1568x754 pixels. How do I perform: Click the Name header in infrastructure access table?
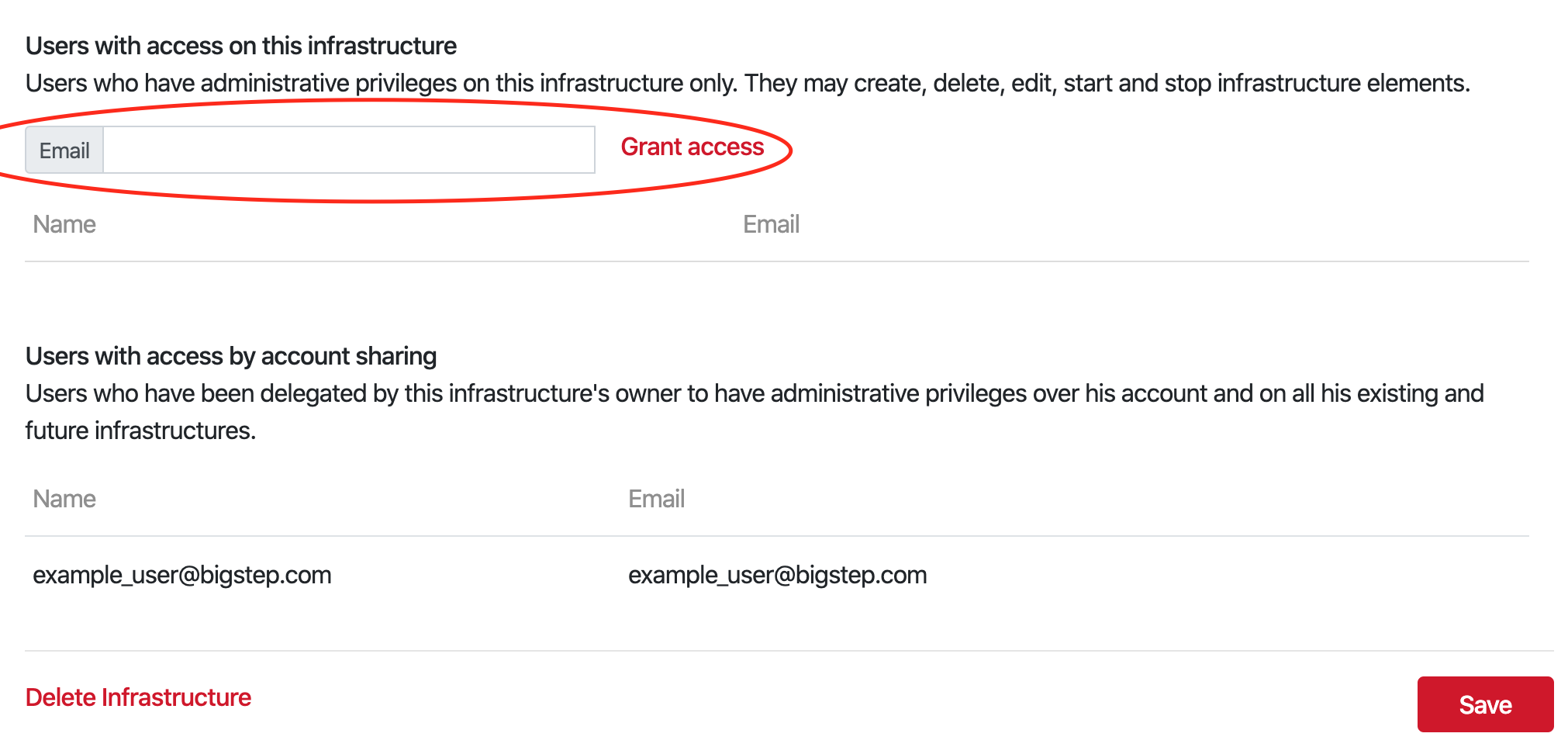pos(64,224)
